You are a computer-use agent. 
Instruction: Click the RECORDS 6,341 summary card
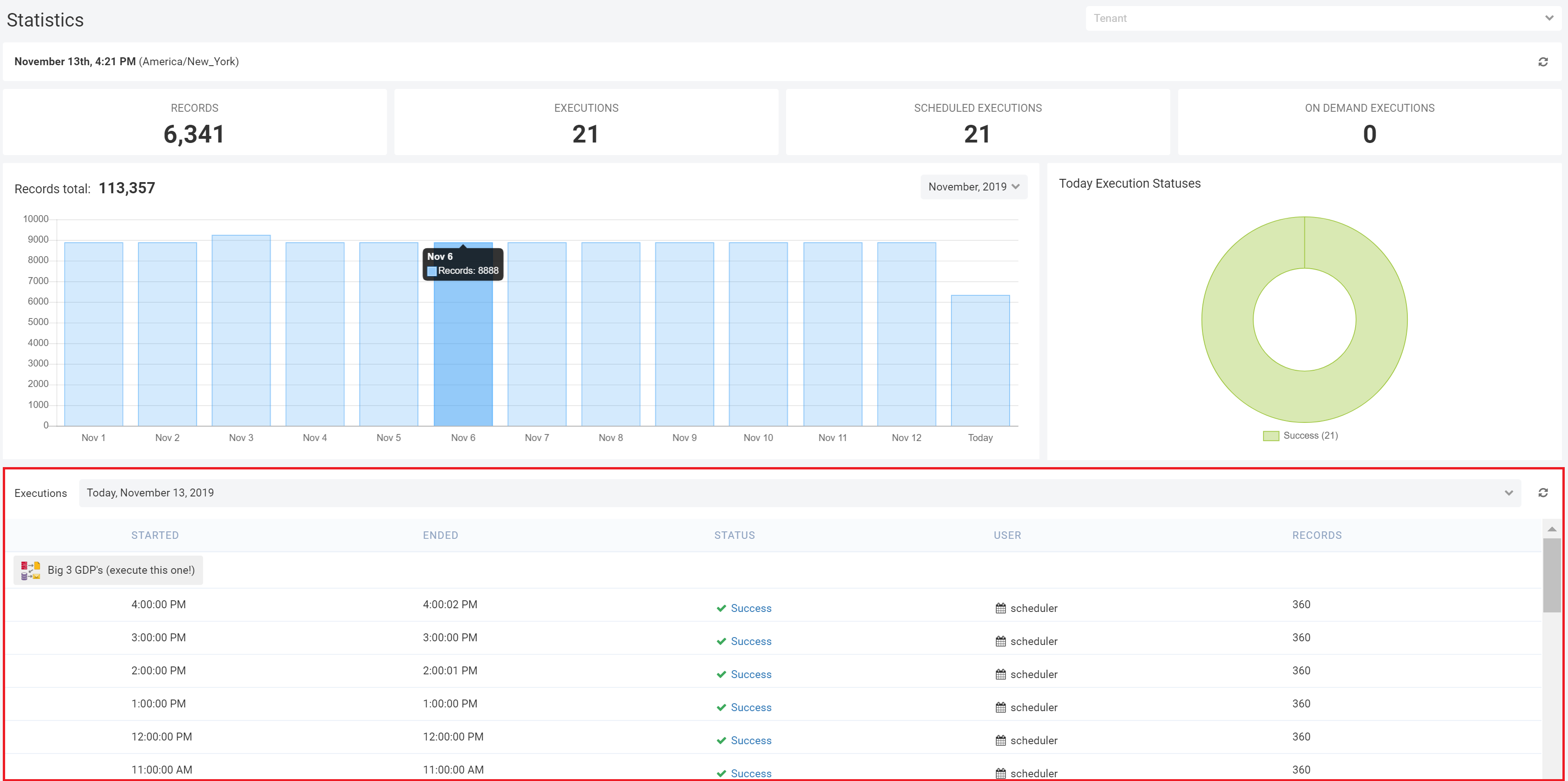point(194,122)
